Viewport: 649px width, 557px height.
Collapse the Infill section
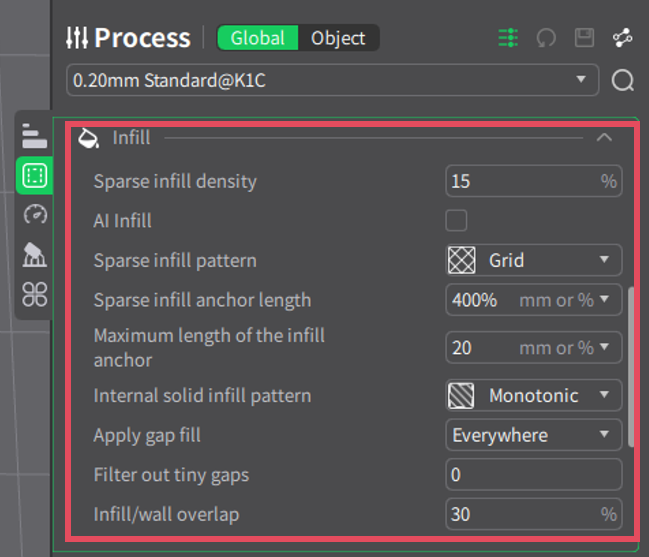click(x=604, y=138)
